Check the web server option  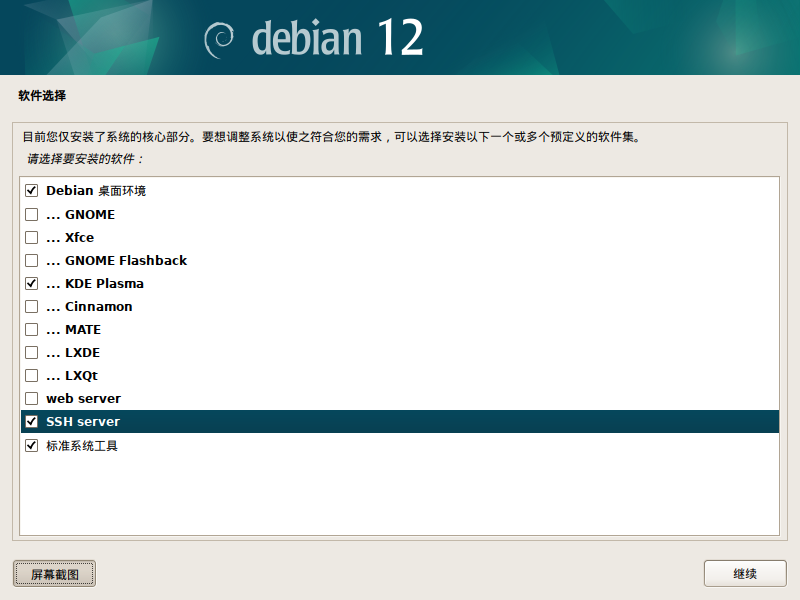pyautogui.click(x=31, y=398)
